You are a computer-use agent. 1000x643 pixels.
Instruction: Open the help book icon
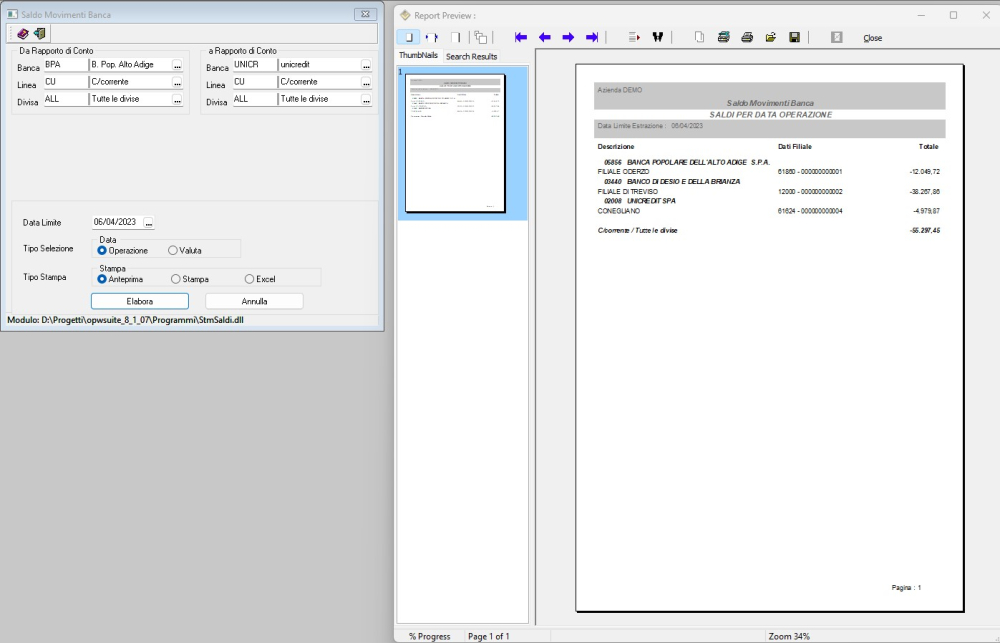23,33
